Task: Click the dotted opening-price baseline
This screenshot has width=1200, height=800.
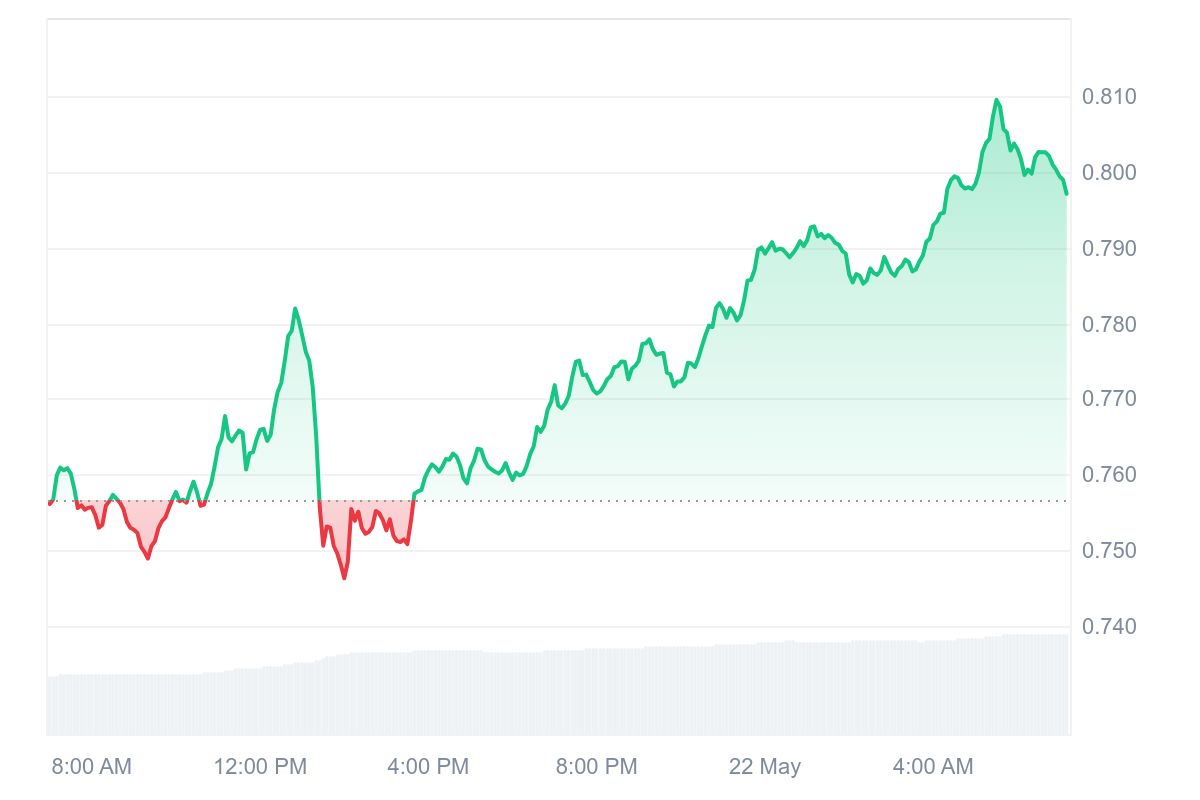Action: (x=558, y=500)
